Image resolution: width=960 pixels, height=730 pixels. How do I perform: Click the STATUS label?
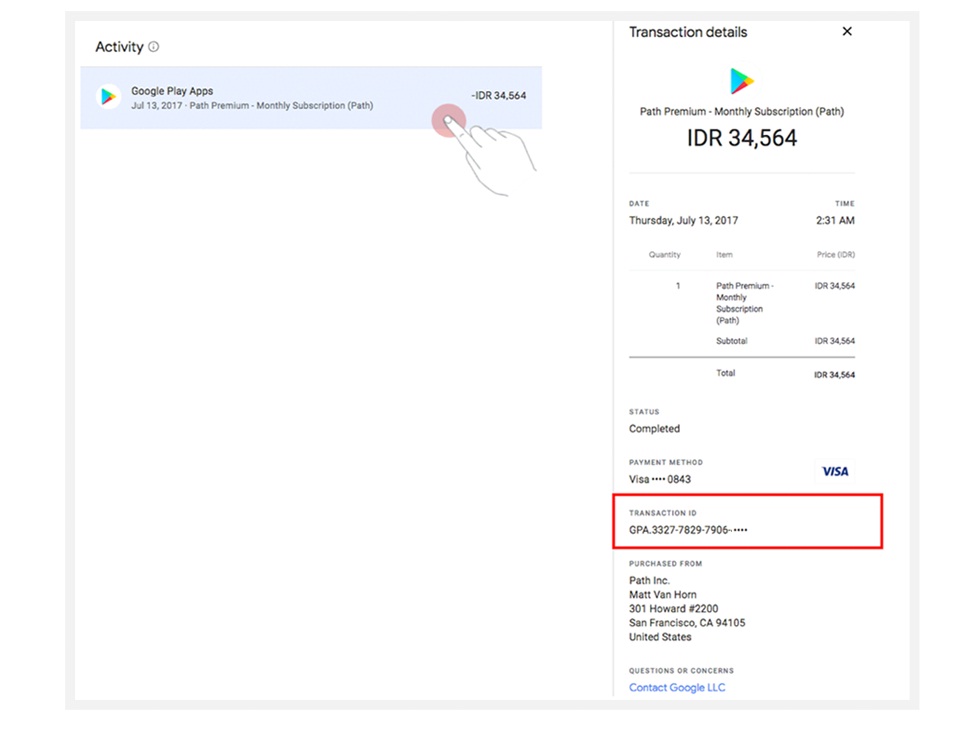point(644,412)
